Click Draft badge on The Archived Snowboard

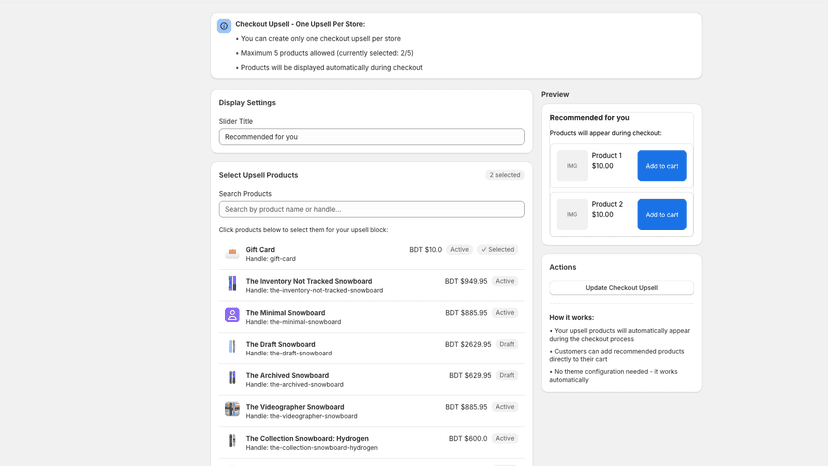(x=507, y=375)
